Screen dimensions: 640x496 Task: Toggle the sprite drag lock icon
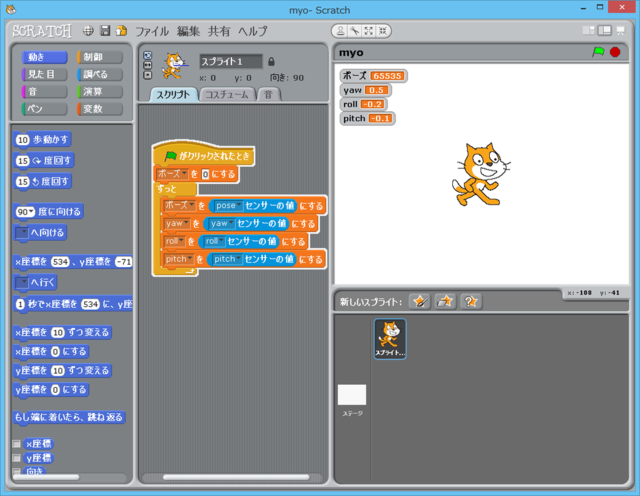271,62
